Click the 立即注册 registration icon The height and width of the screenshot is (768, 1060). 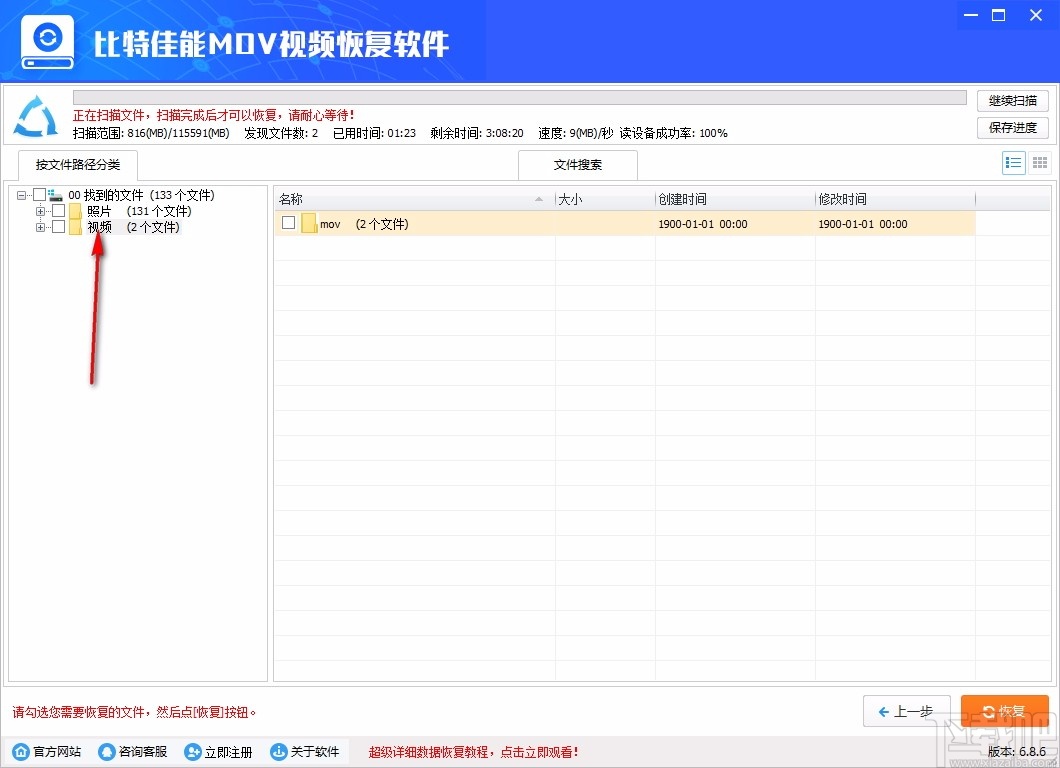[192, 751]
